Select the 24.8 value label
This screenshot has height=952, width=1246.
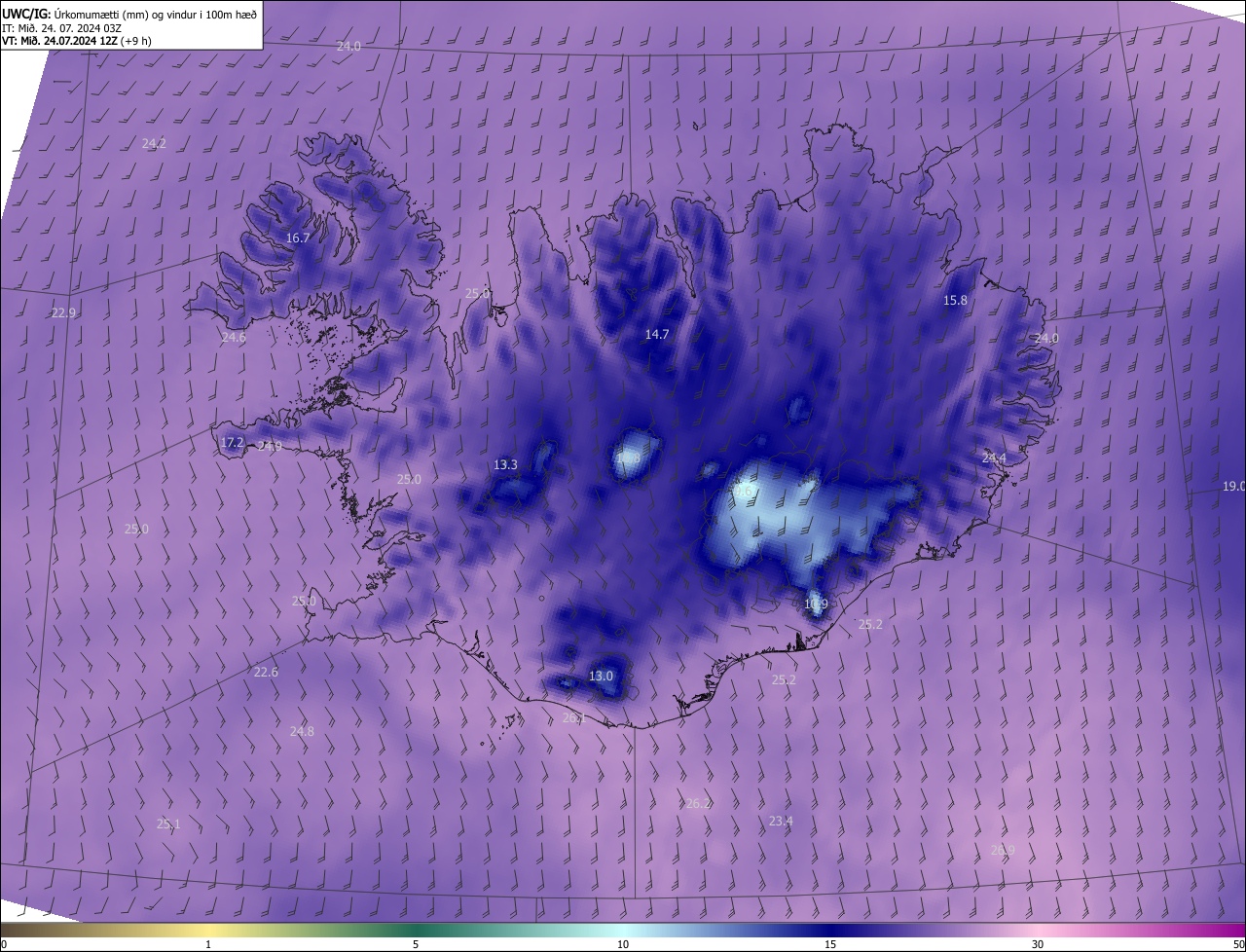(x=302, y=731)
